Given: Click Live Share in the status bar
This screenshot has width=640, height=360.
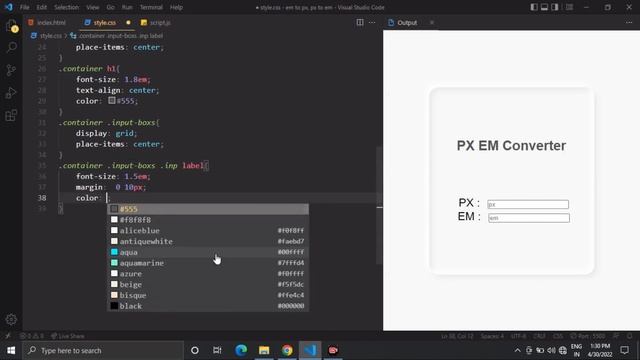Looking at the screenshot, I should (67, 336).
